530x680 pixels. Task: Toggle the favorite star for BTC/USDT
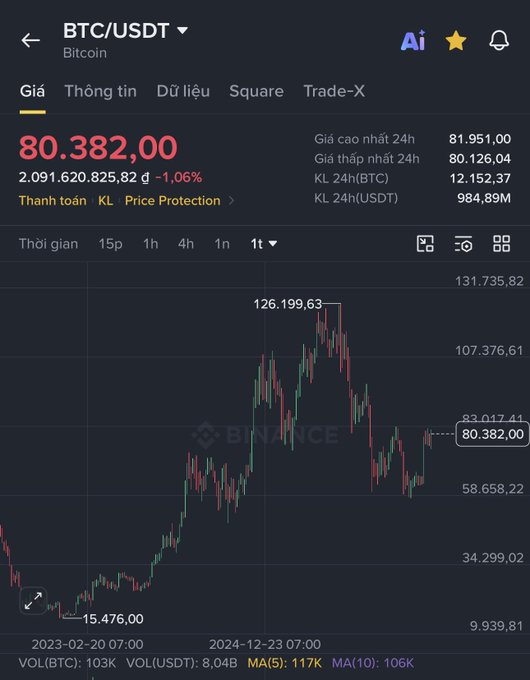point(456,41)
